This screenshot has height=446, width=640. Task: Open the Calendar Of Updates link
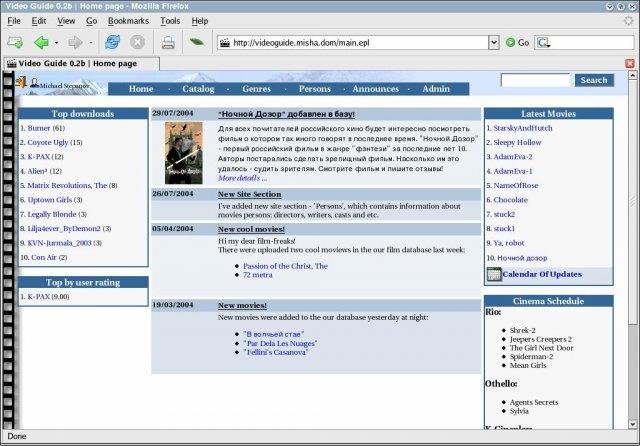542,274
